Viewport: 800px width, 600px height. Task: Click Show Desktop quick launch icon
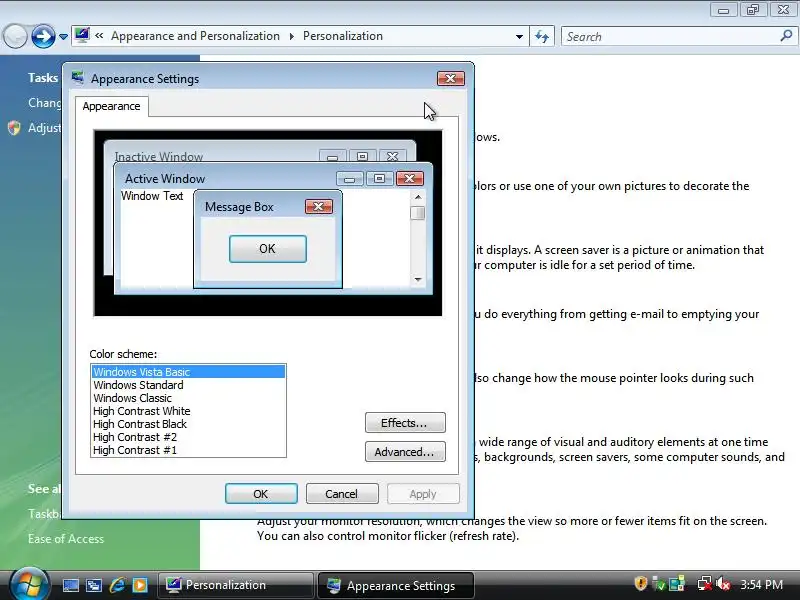point(70,585)
